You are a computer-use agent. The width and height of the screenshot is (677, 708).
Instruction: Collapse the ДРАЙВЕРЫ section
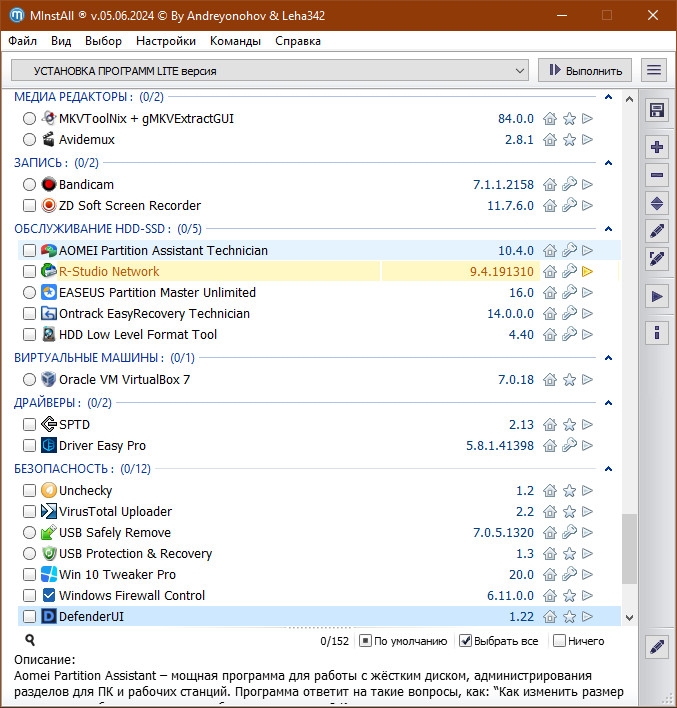pos(608,402)
